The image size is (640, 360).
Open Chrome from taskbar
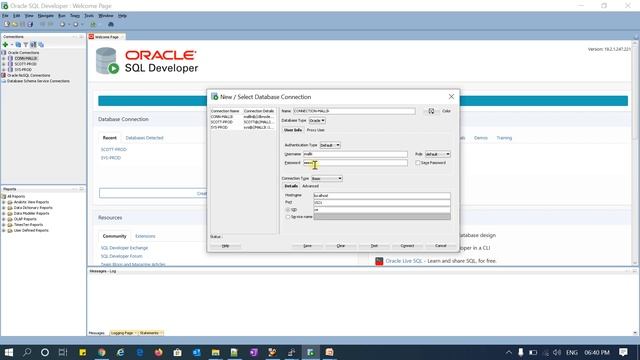(x=102, y=352)
